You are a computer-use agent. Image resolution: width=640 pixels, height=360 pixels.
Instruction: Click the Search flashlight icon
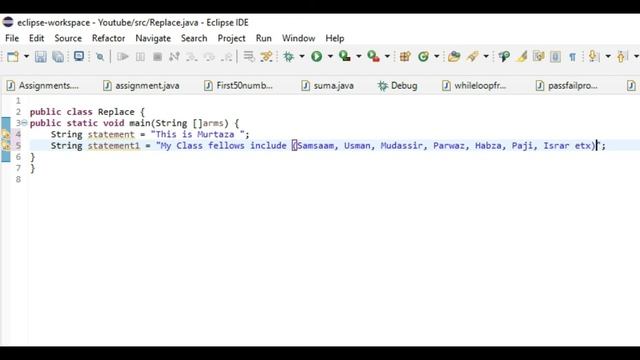click(504, 56)
